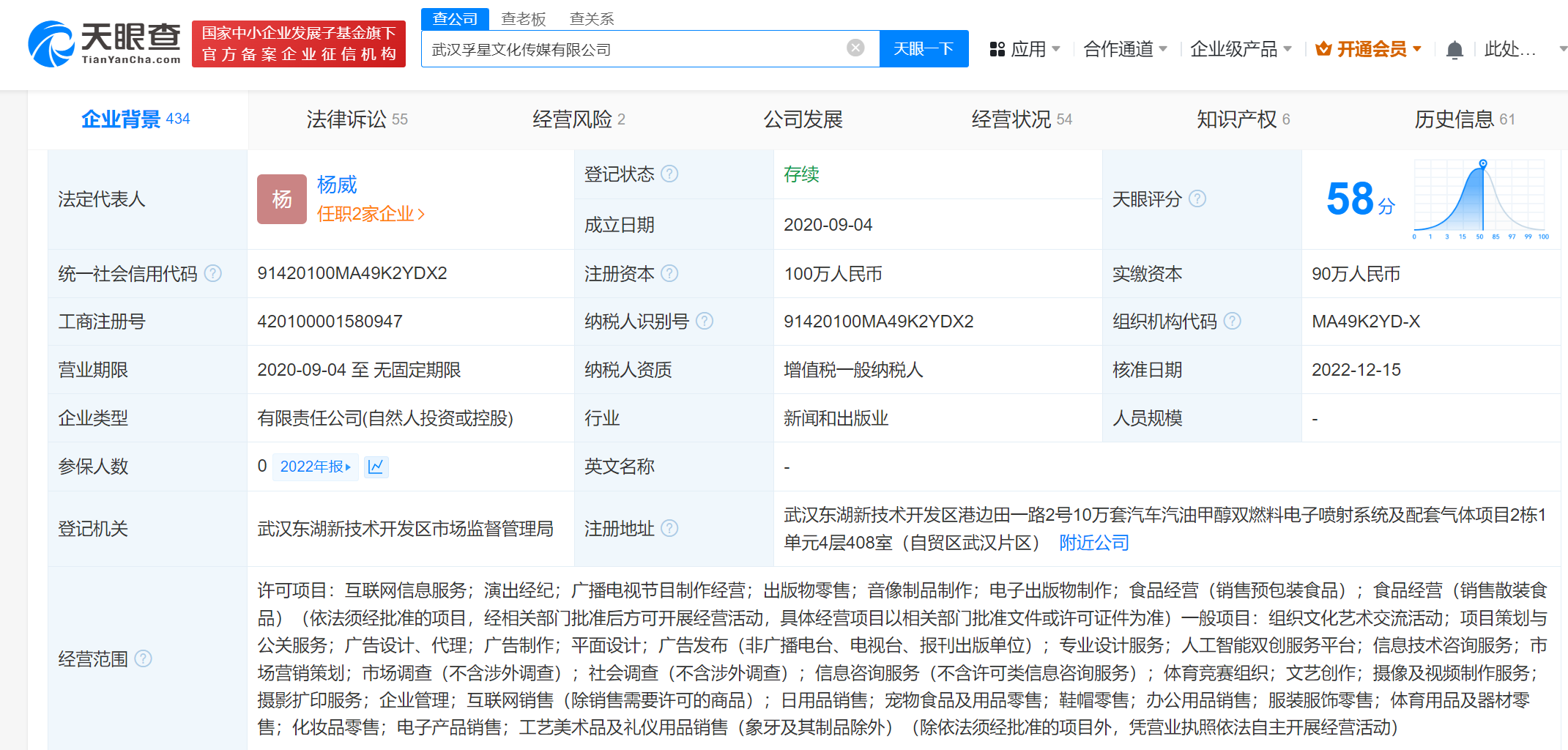Click the 天眼一下 search button
Image resolution: width=1568 pixels, height=750 pixels.
tap(924, 48)
